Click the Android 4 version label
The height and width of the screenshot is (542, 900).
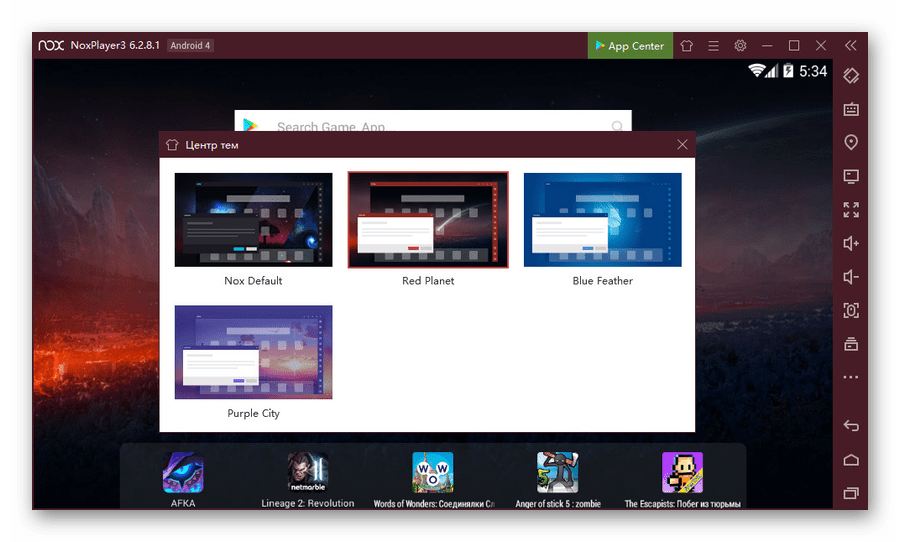(190, 45)
